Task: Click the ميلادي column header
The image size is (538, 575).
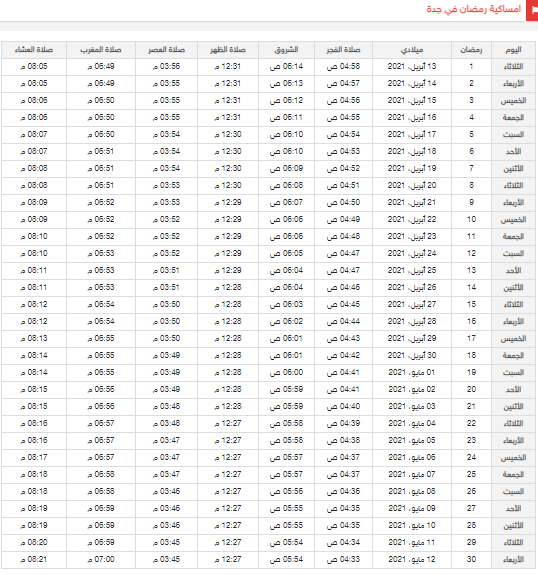Action: (x=412, y=50)
